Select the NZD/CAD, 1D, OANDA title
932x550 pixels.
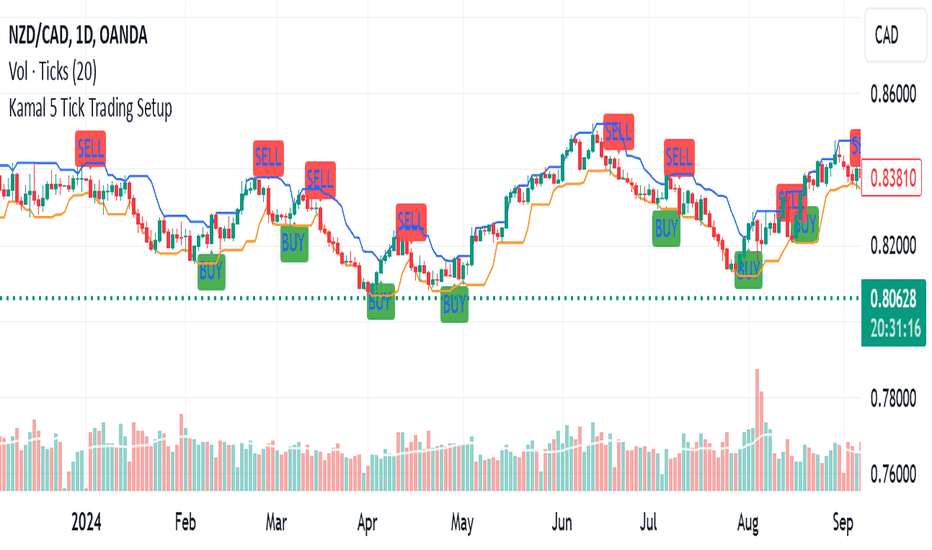coord(78,36)
